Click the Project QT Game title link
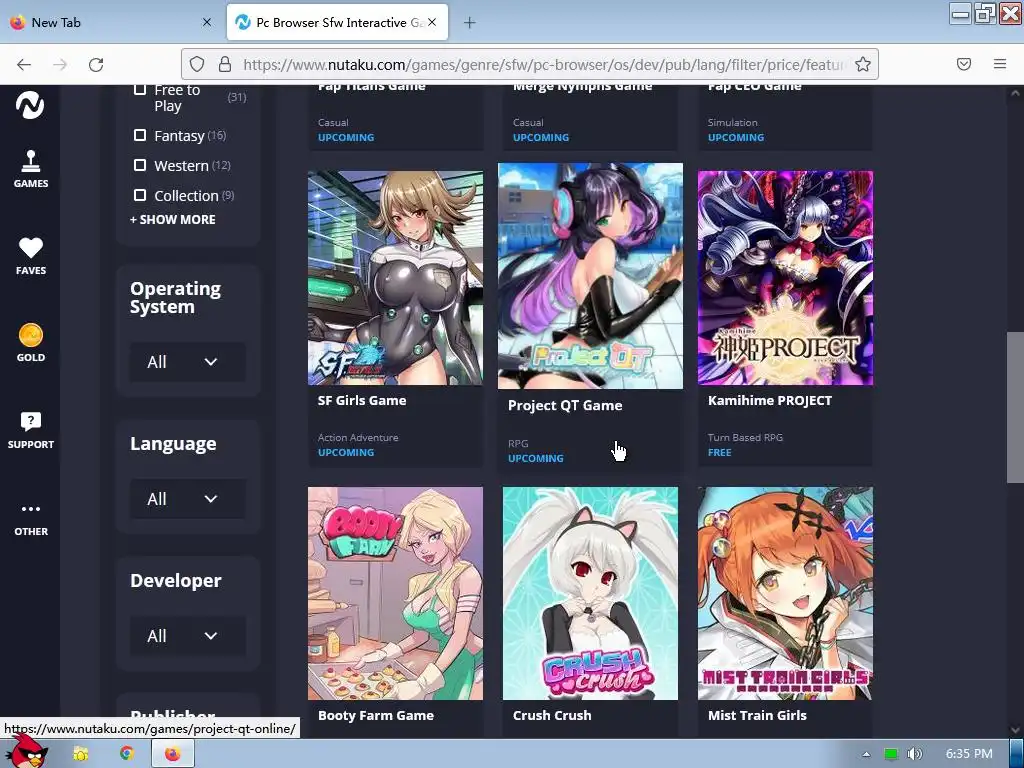This screenshot has width=1024, height=768. tap(565, 406)
